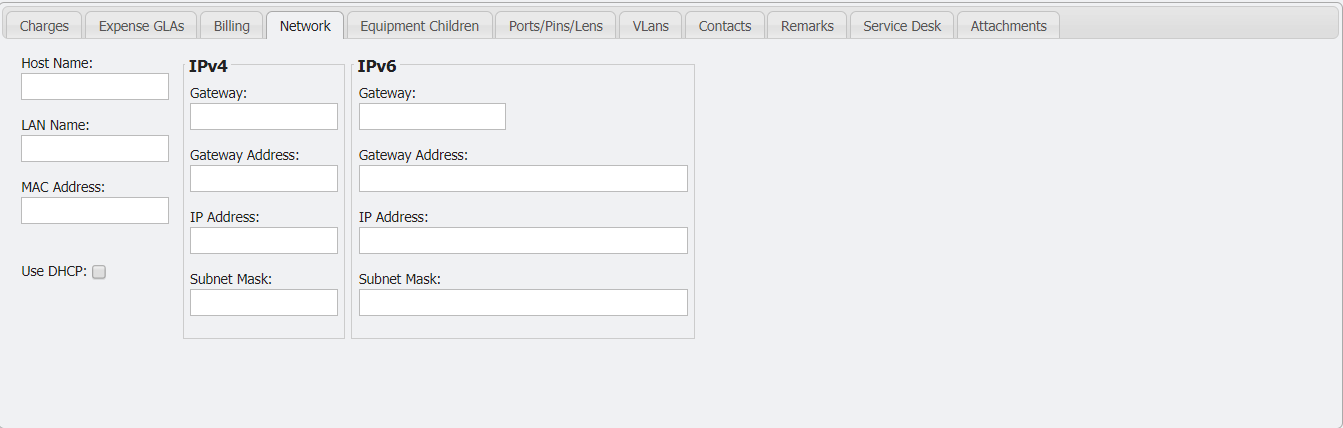Select the IPv6 Subnet Mask field

click(x=523, y=303)
